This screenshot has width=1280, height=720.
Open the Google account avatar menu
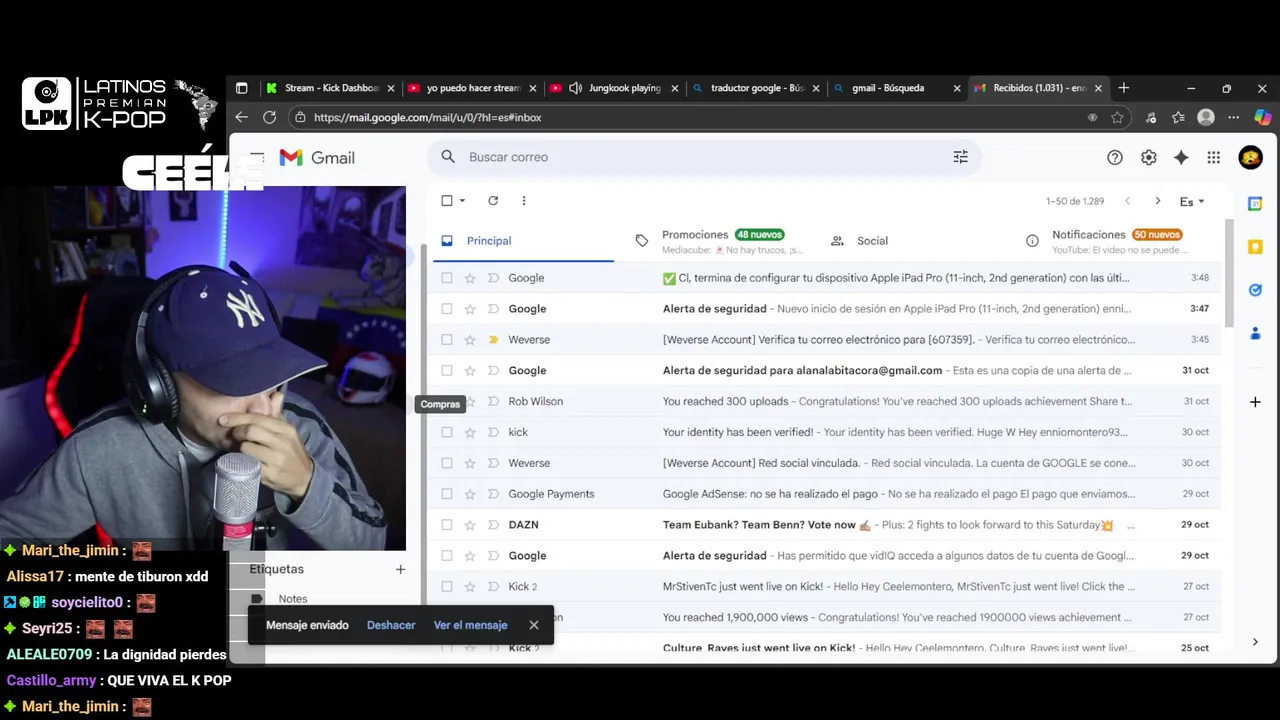(1250, 157)
